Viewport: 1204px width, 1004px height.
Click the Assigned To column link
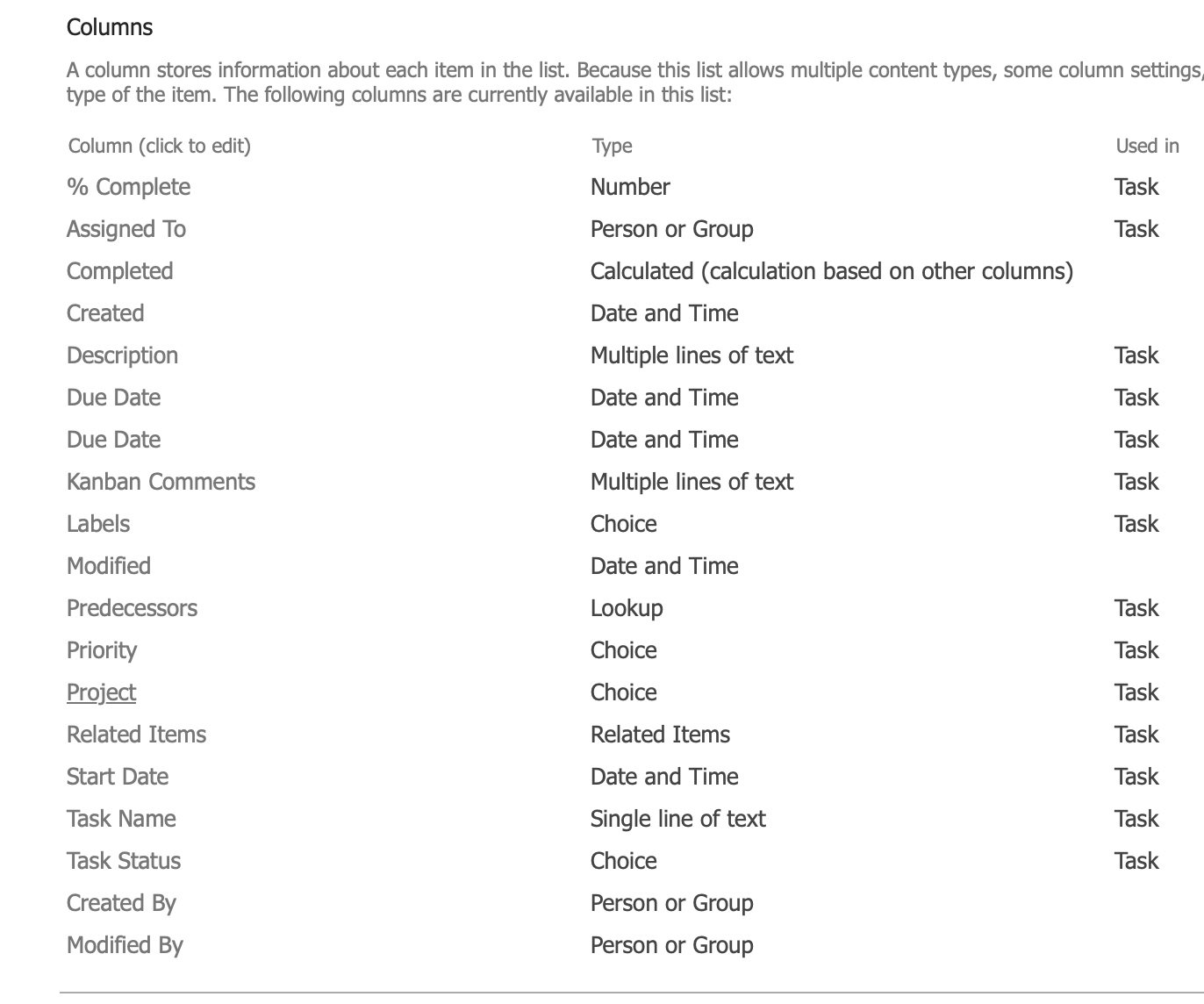pyautogui.click(x=126, y=229)
